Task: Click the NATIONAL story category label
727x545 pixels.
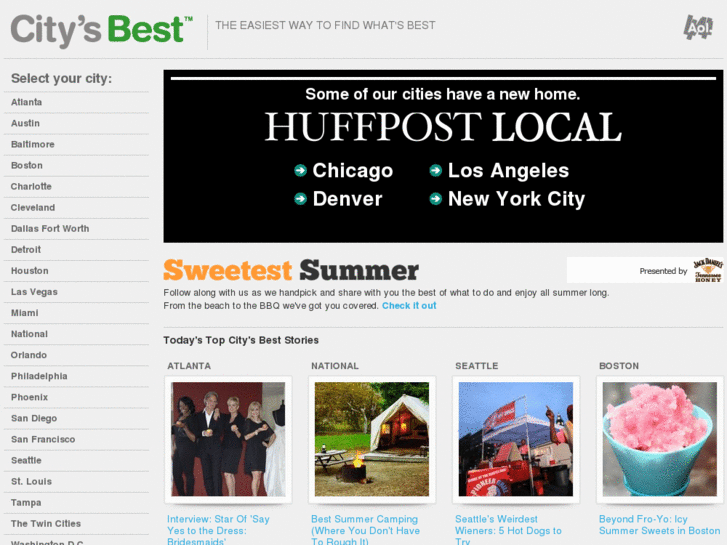Action: tap(335, 366)
